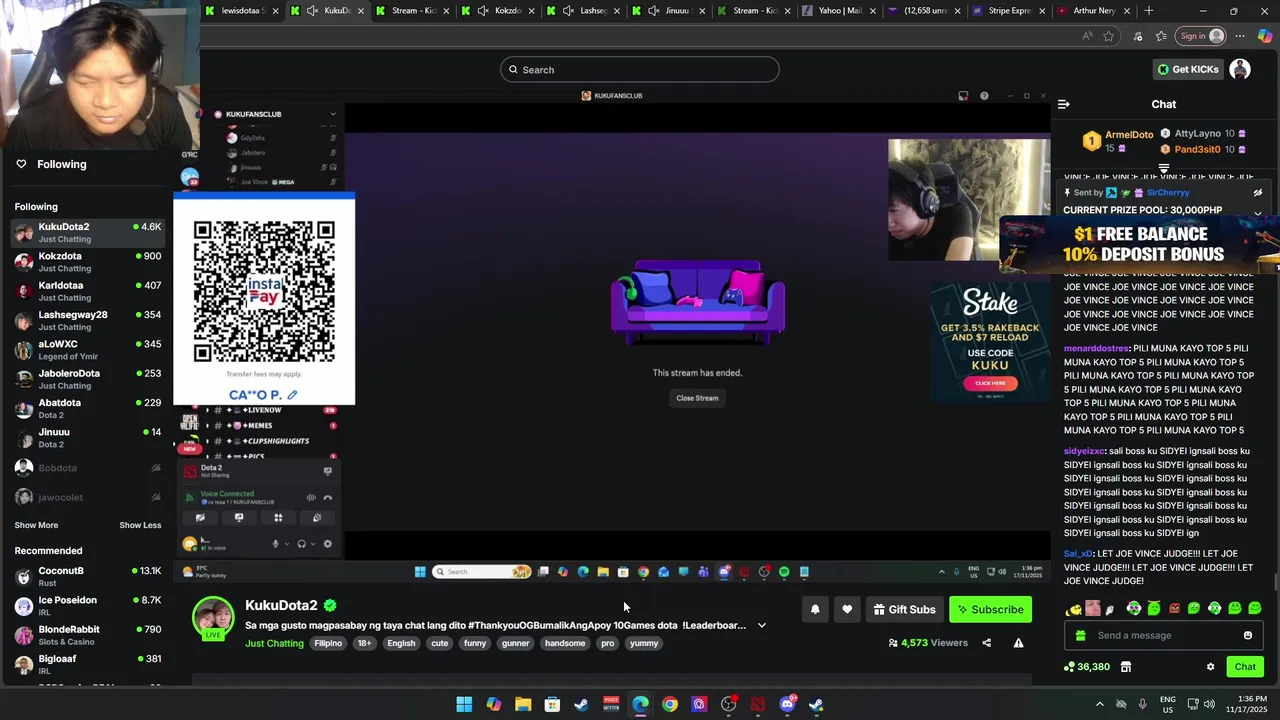This screenshot has height=720, width=1280.
Task: Expand the KUKUFANSCLUB Discord server dropdown
Action: (x=333, y=114)
